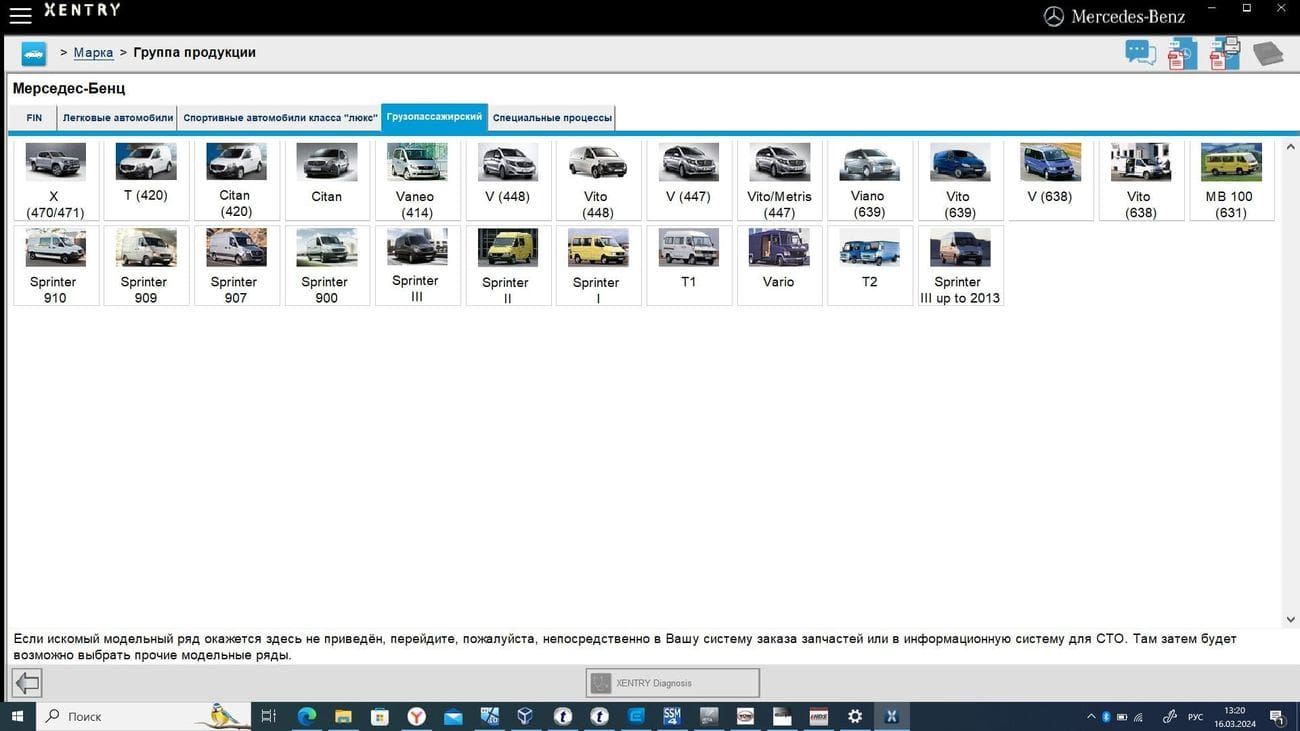The image size is (1300, 731).
Task: Open the gray book manual icon
Action: tap(1268, 53)
